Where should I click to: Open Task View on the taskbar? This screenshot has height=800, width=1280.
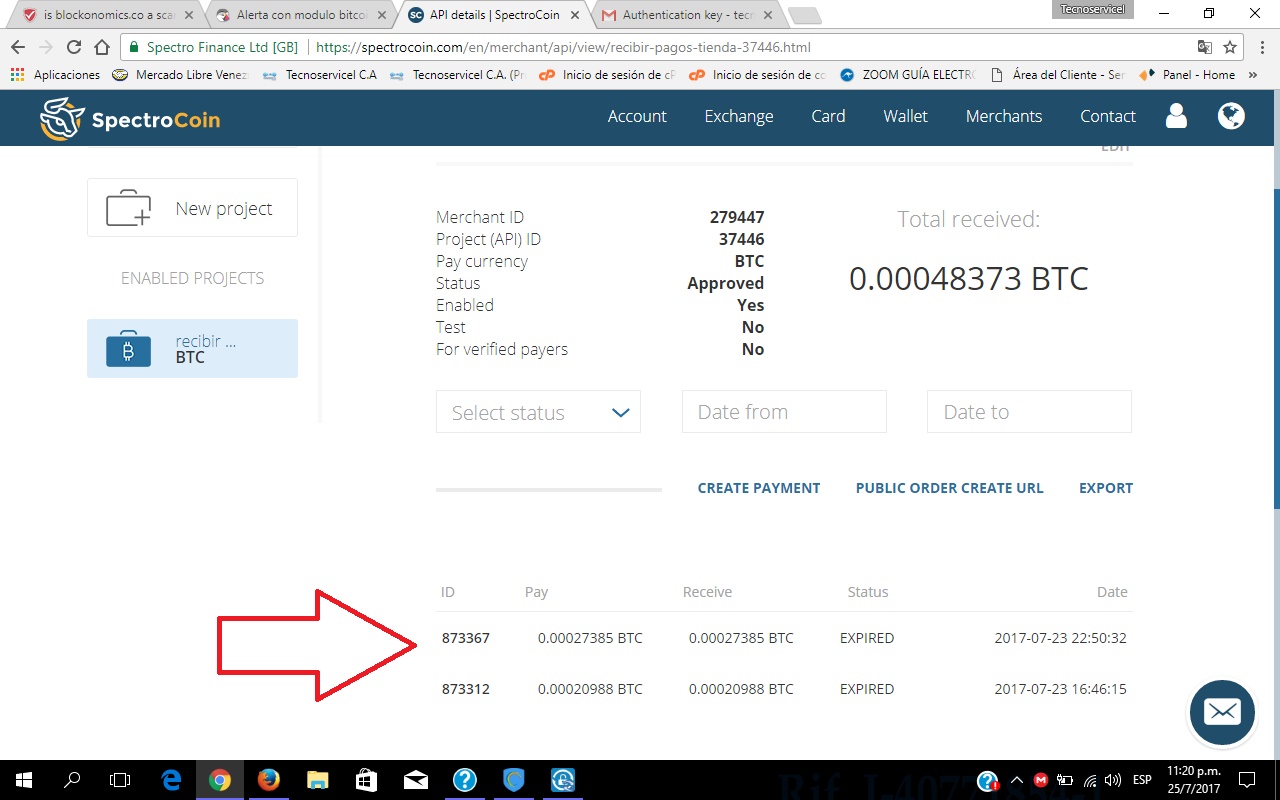[x=120, y=780]
